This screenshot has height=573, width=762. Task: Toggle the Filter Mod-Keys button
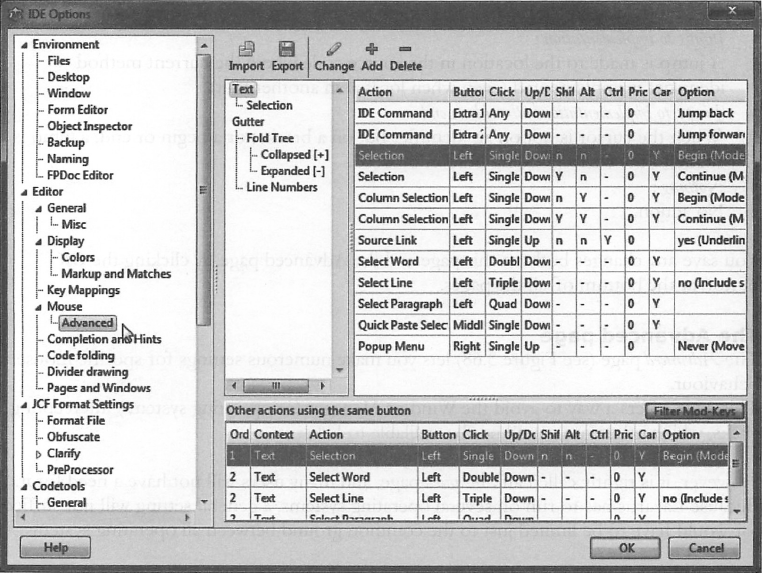click(693, 411)
